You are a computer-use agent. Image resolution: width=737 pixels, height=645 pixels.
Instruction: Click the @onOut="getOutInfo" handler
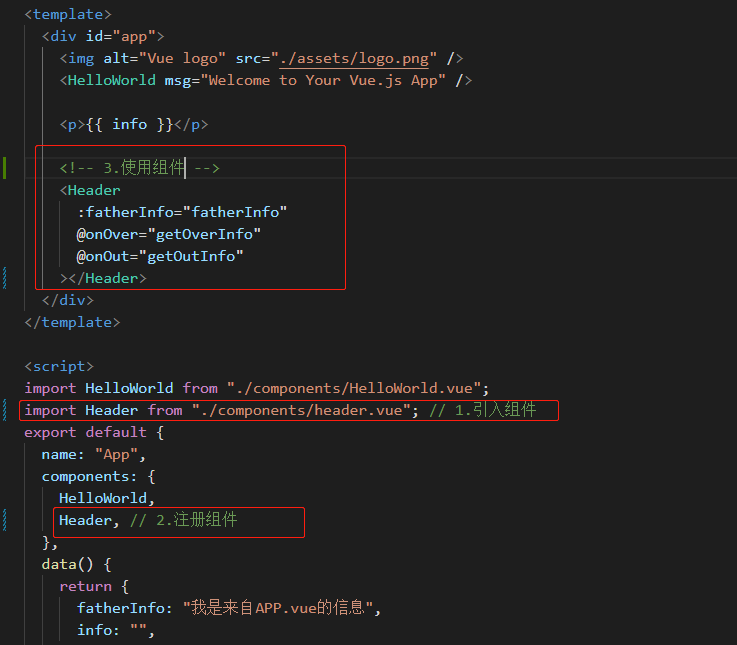160,256
